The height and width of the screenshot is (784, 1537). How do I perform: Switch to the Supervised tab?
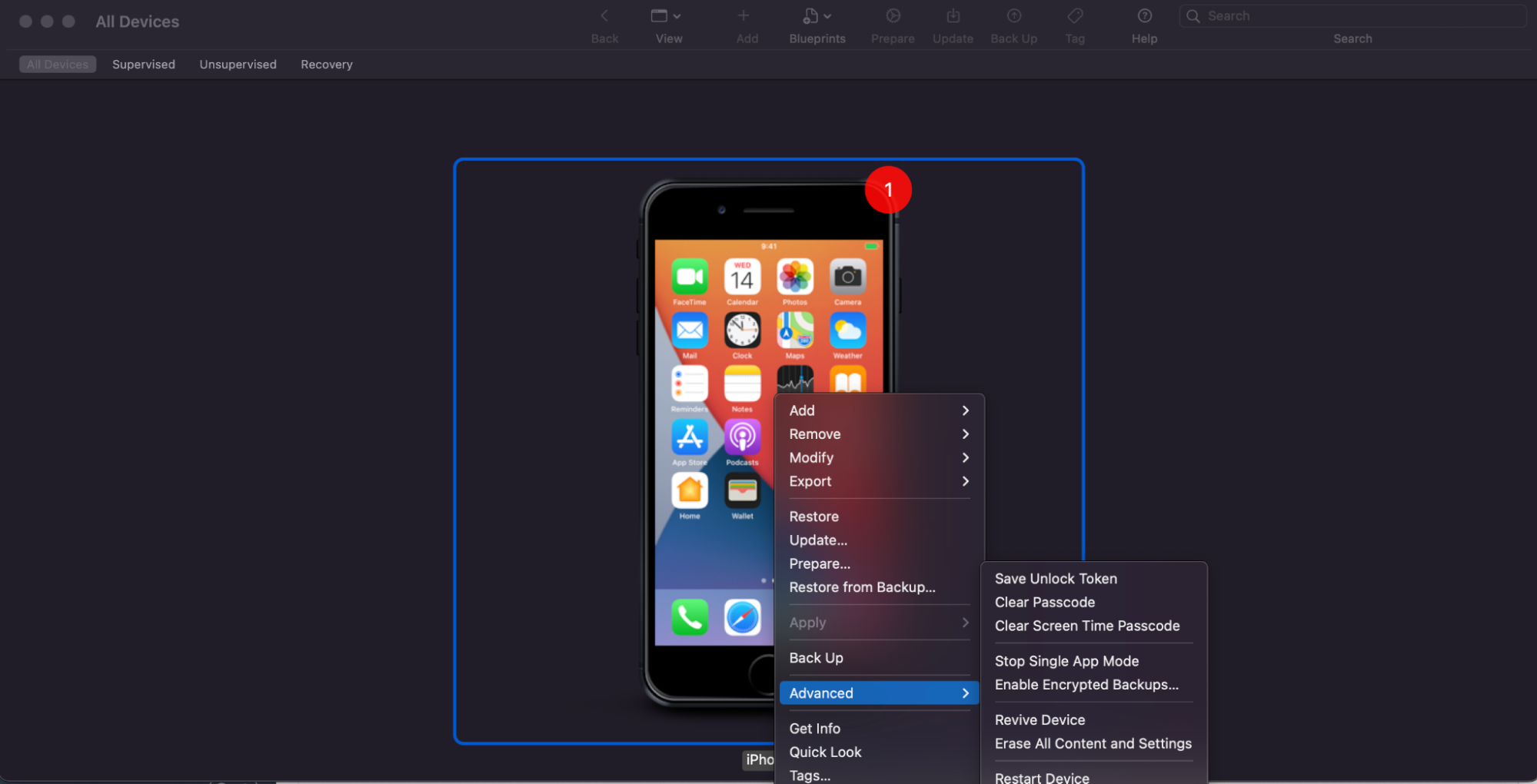click(144, 65)
